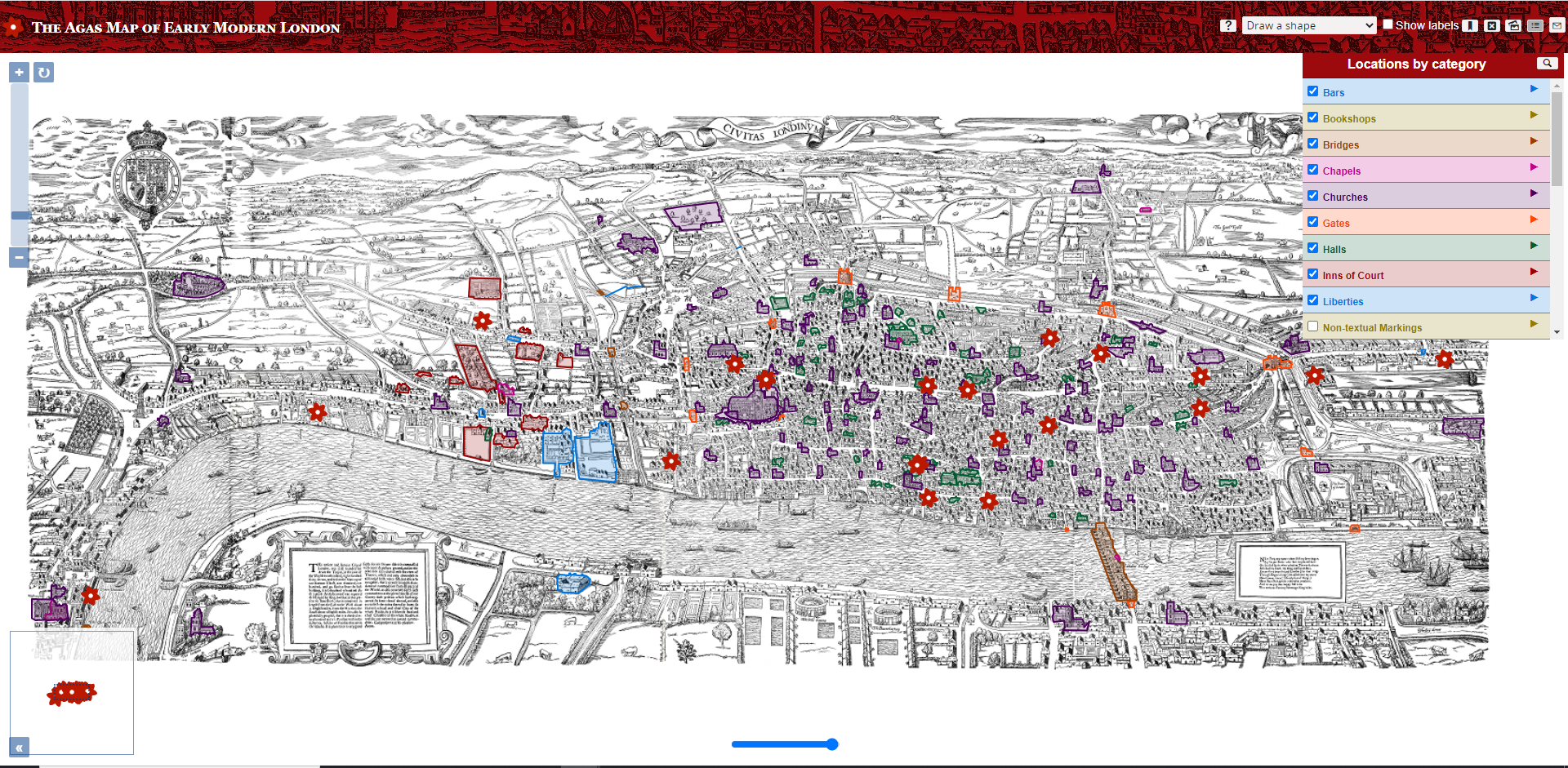Click the red rose logo in header

(12, 27)
